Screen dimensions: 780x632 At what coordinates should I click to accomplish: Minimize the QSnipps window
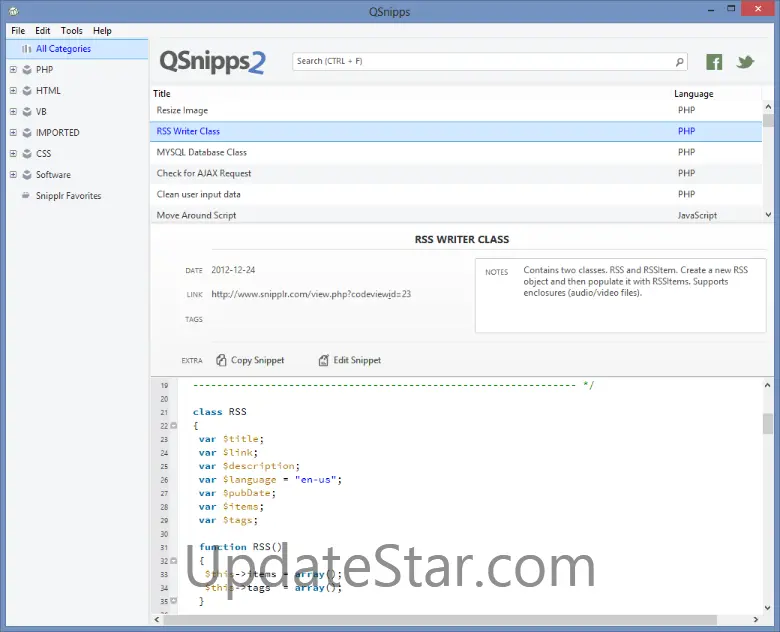coord(711,9)
